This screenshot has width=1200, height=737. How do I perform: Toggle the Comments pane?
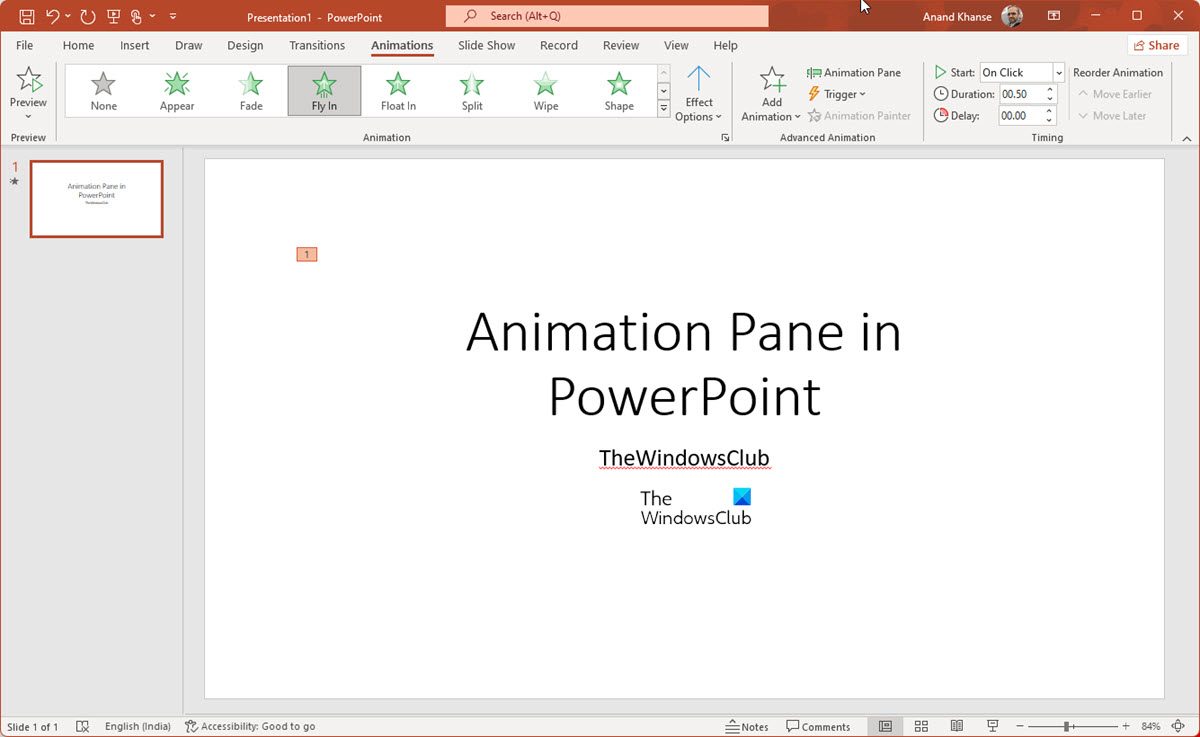[818, 726]
